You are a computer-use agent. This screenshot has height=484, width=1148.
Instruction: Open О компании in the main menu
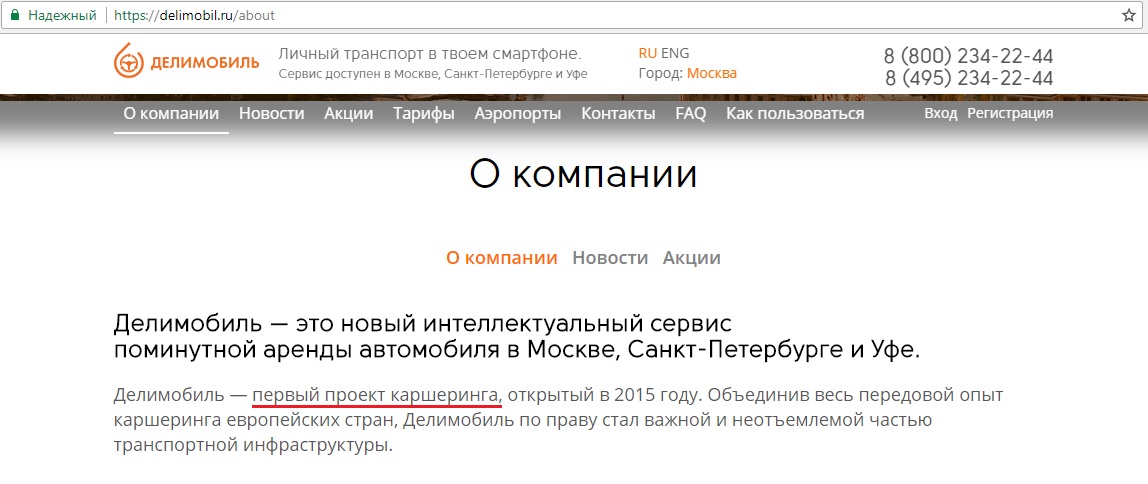171,113
